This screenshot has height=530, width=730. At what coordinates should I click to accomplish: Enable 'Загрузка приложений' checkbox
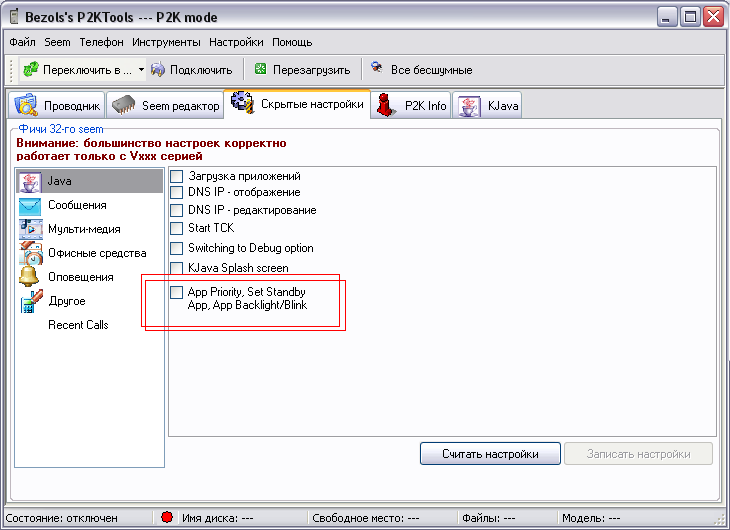pyautogui.click(x=176, y=176)
